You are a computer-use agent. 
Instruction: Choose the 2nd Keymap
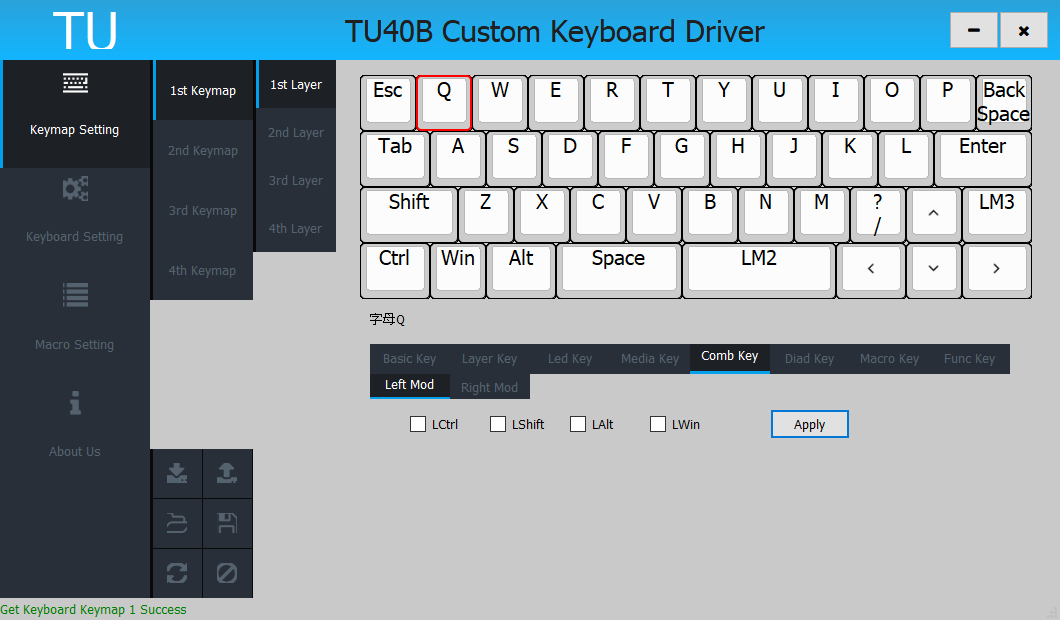point(203,151)
